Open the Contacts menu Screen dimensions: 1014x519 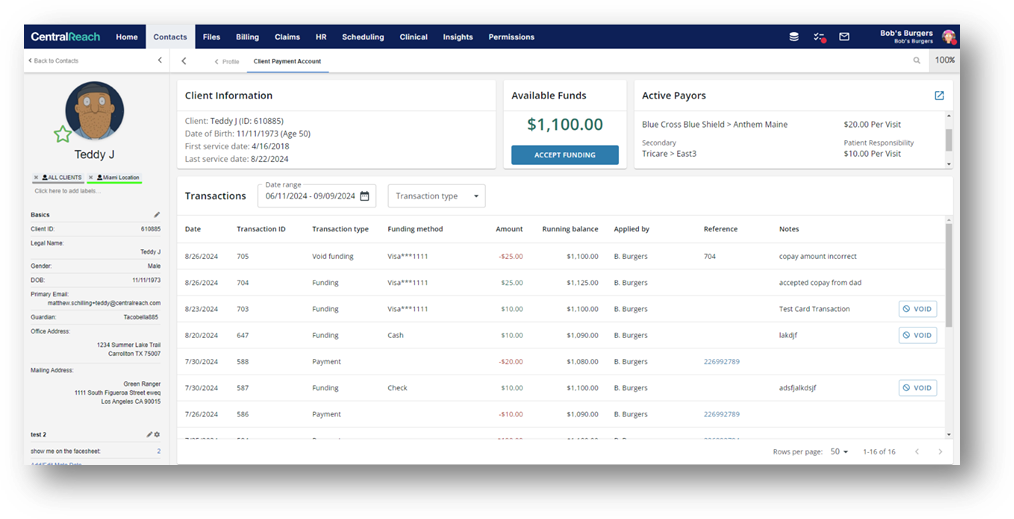(x=170, y=37)
